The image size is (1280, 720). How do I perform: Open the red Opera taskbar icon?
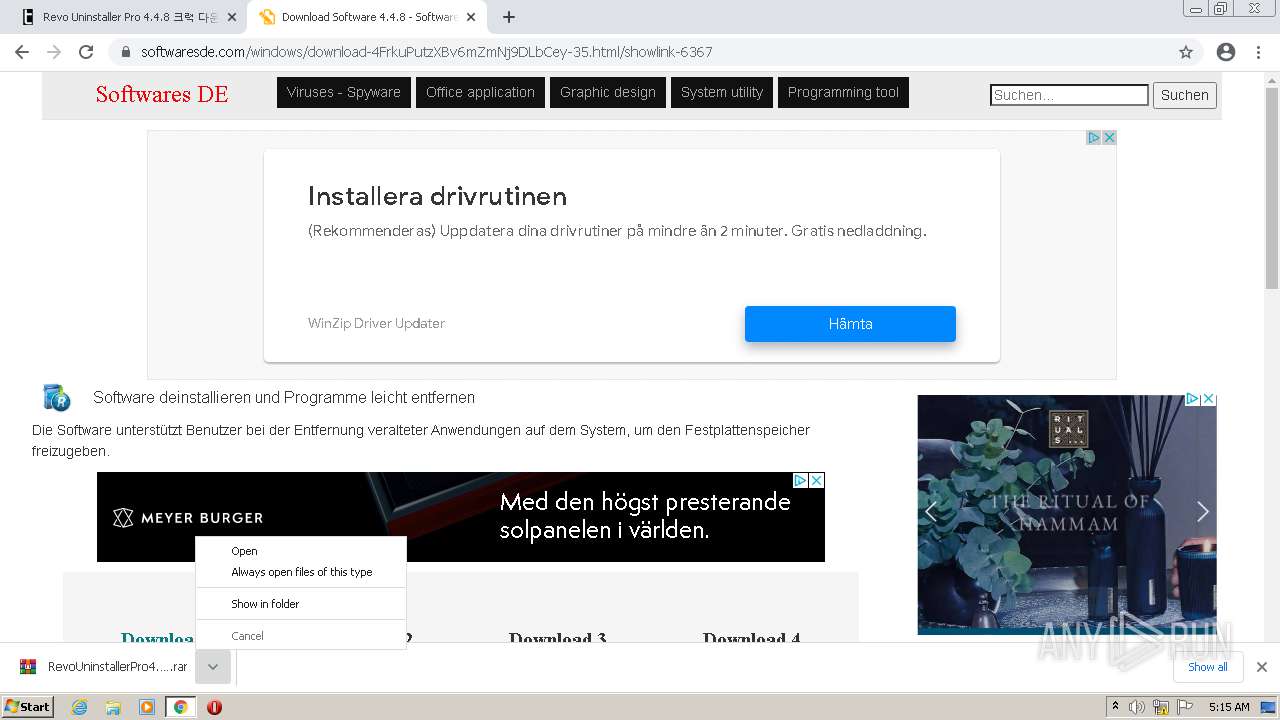pyautogui.click(x=214, y=707)
